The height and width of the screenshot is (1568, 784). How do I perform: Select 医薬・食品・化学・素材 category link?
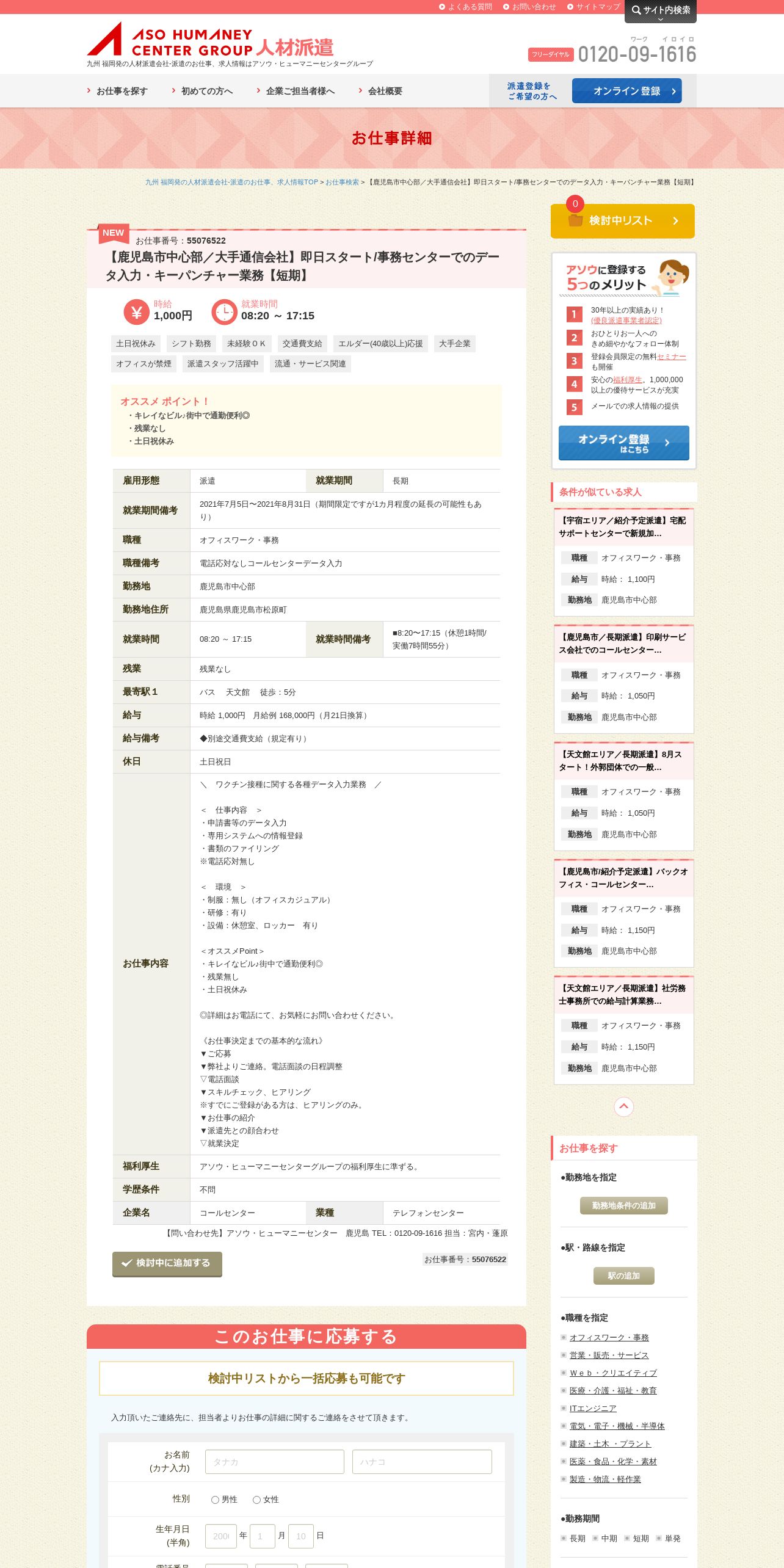pyautogui.click(x=613, y=1461)
